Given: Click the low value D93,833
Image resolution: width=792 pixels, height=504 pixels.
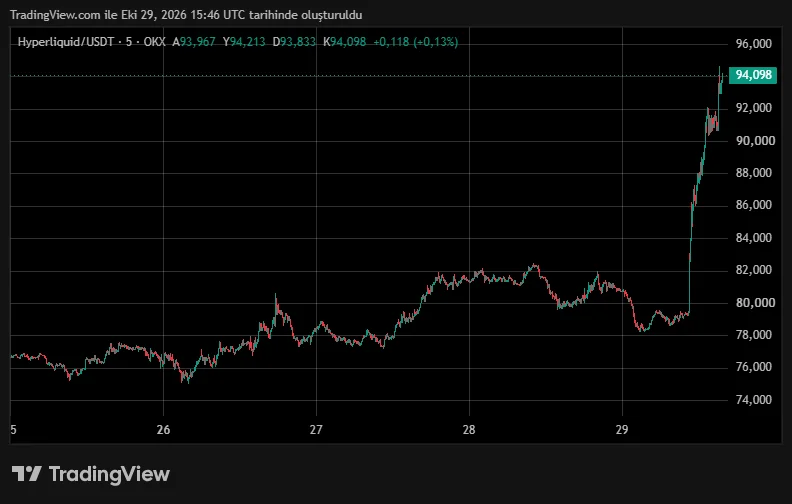Looking at the screenshot, I should (x=294, y=42).
